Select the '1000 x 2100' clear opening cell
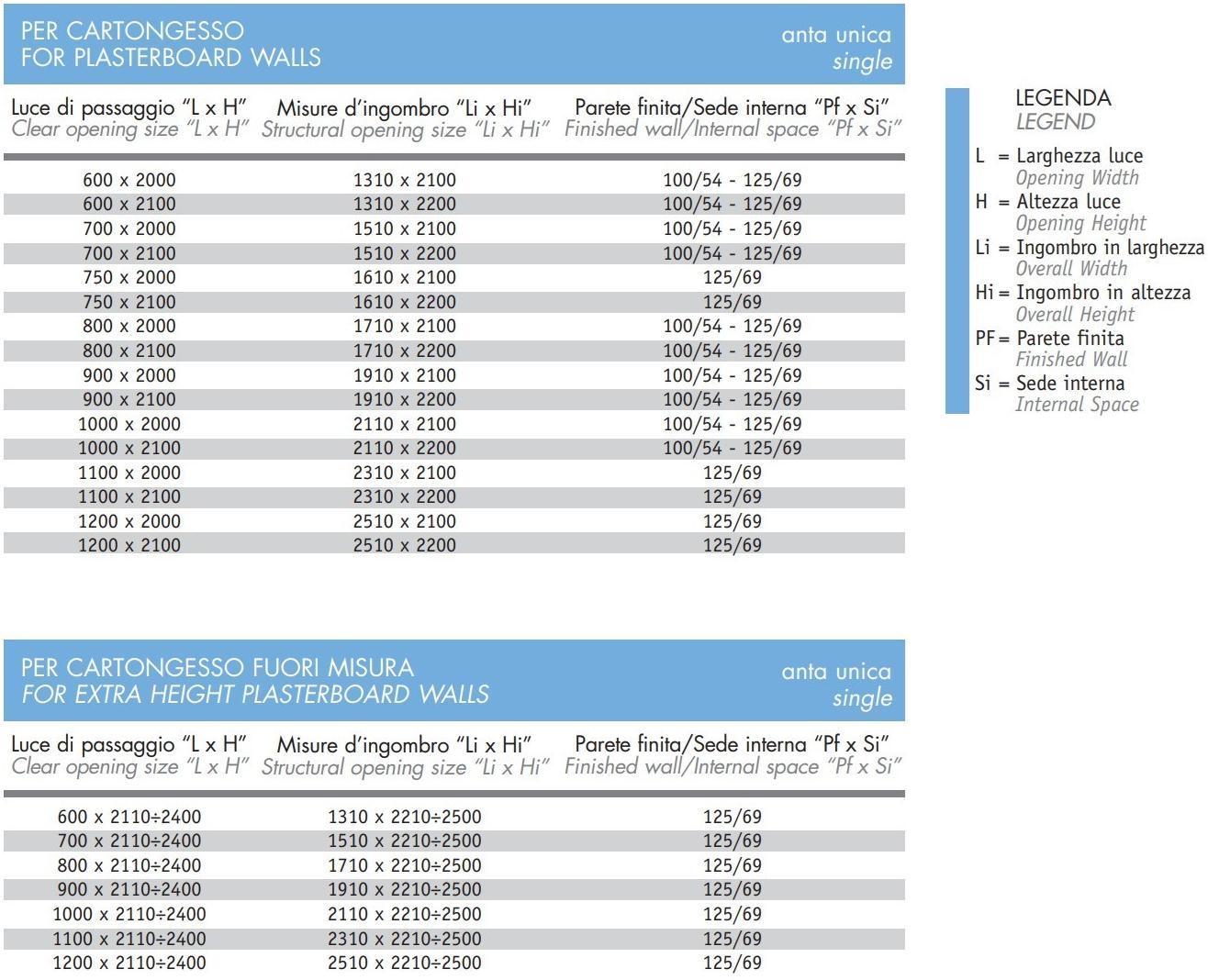Screen dimensions: 1208x980 pyautogui.click(x=129, y=448)
